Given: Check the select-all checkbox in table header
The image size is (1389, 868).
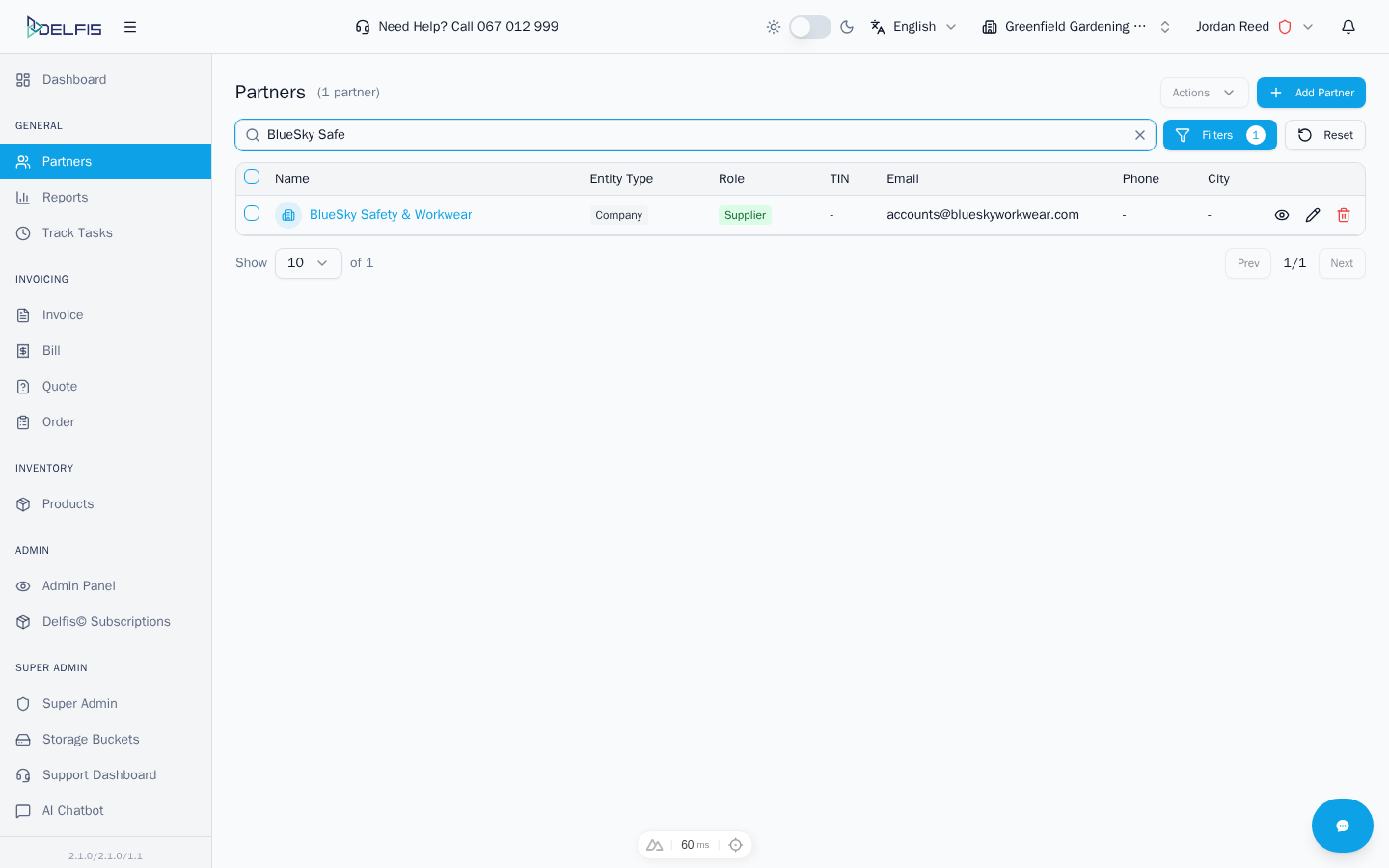Looking at the screenshot, I should 252,176.
